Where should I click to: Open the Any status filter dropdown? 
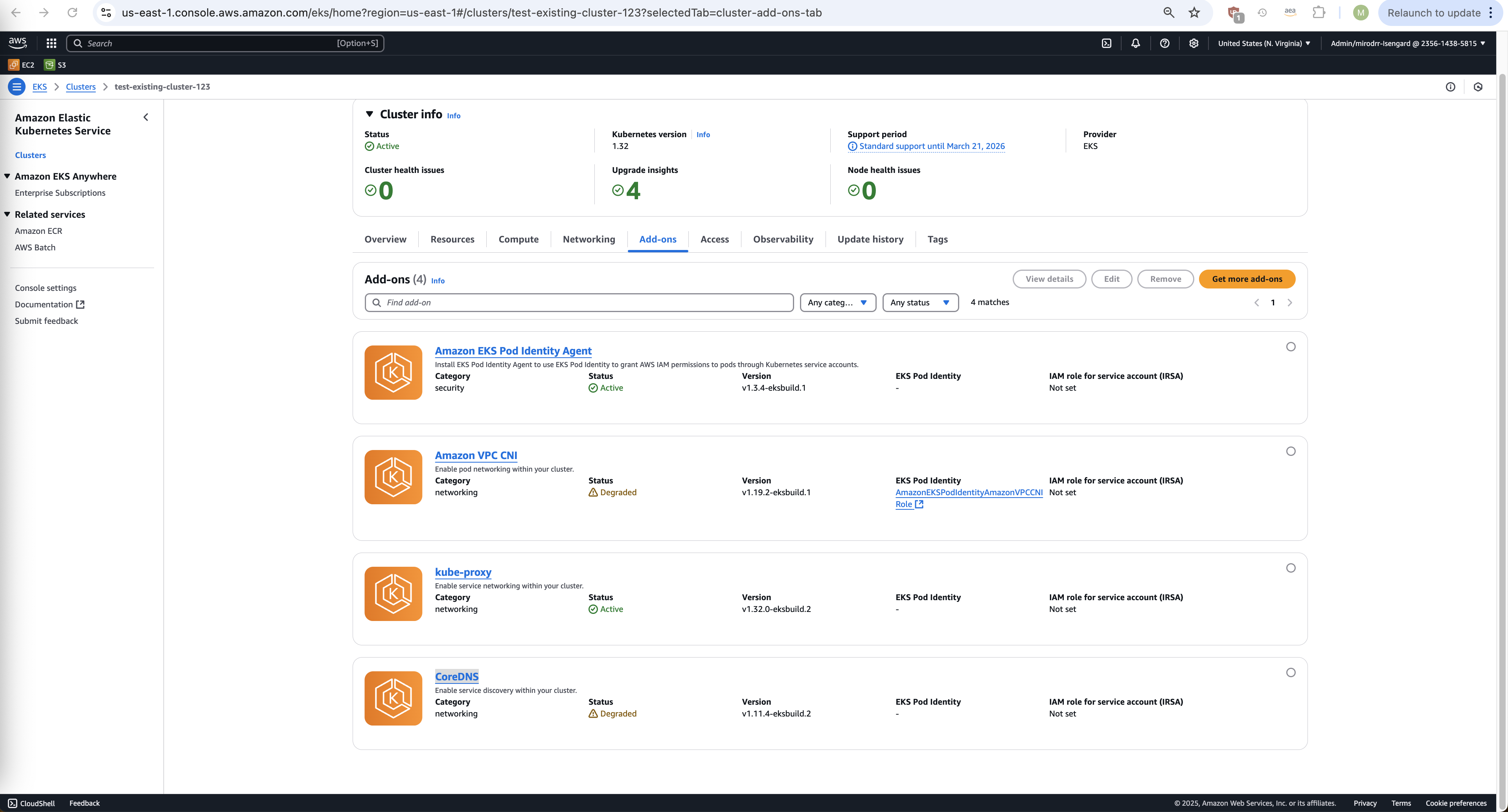pos(920,303)
